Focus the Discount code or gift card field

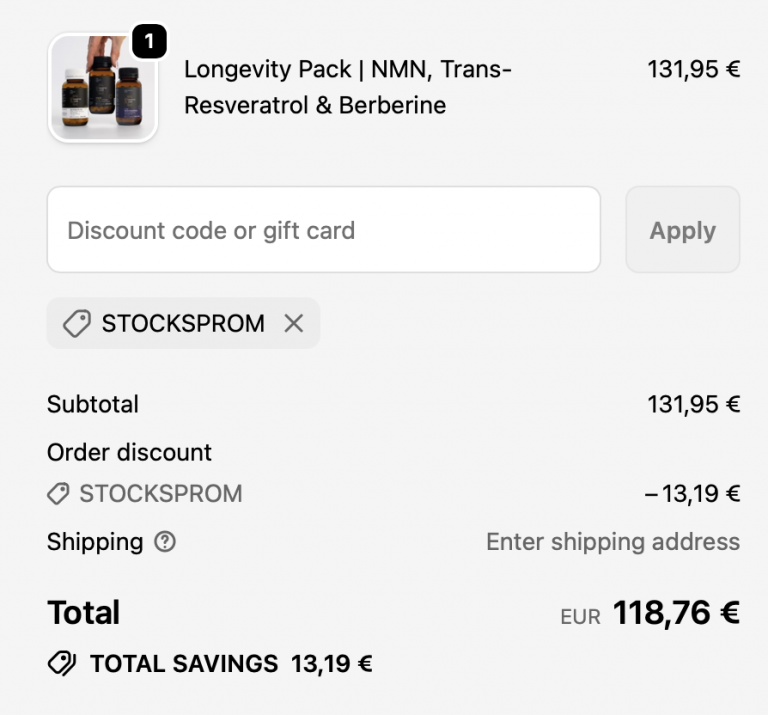point(323,230)
